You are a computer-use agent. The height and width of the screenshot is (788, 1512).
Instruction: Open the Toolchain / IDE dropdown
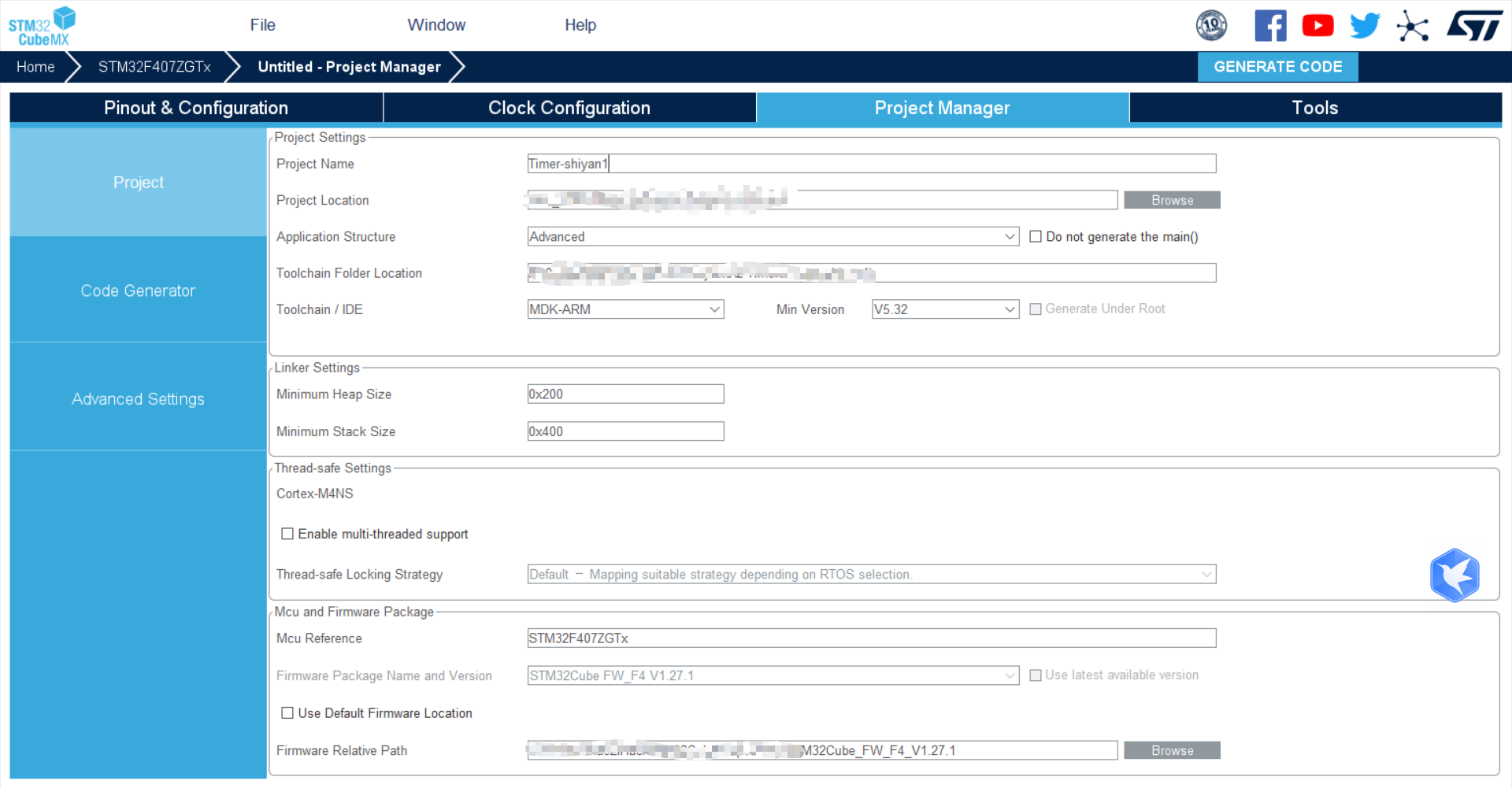(x=625, y=309)
